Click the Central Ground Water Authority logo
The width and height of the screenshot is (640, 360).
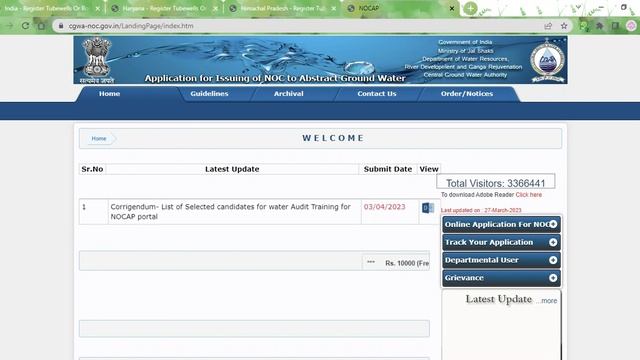547,60
